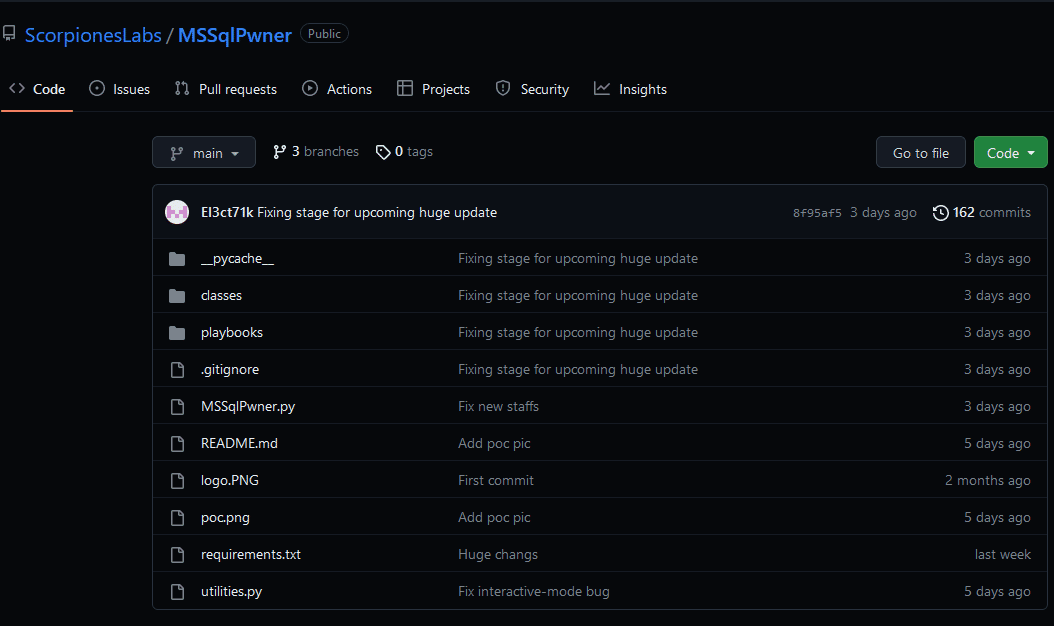Open the MSSqlPwner.py file

point(248,407)
